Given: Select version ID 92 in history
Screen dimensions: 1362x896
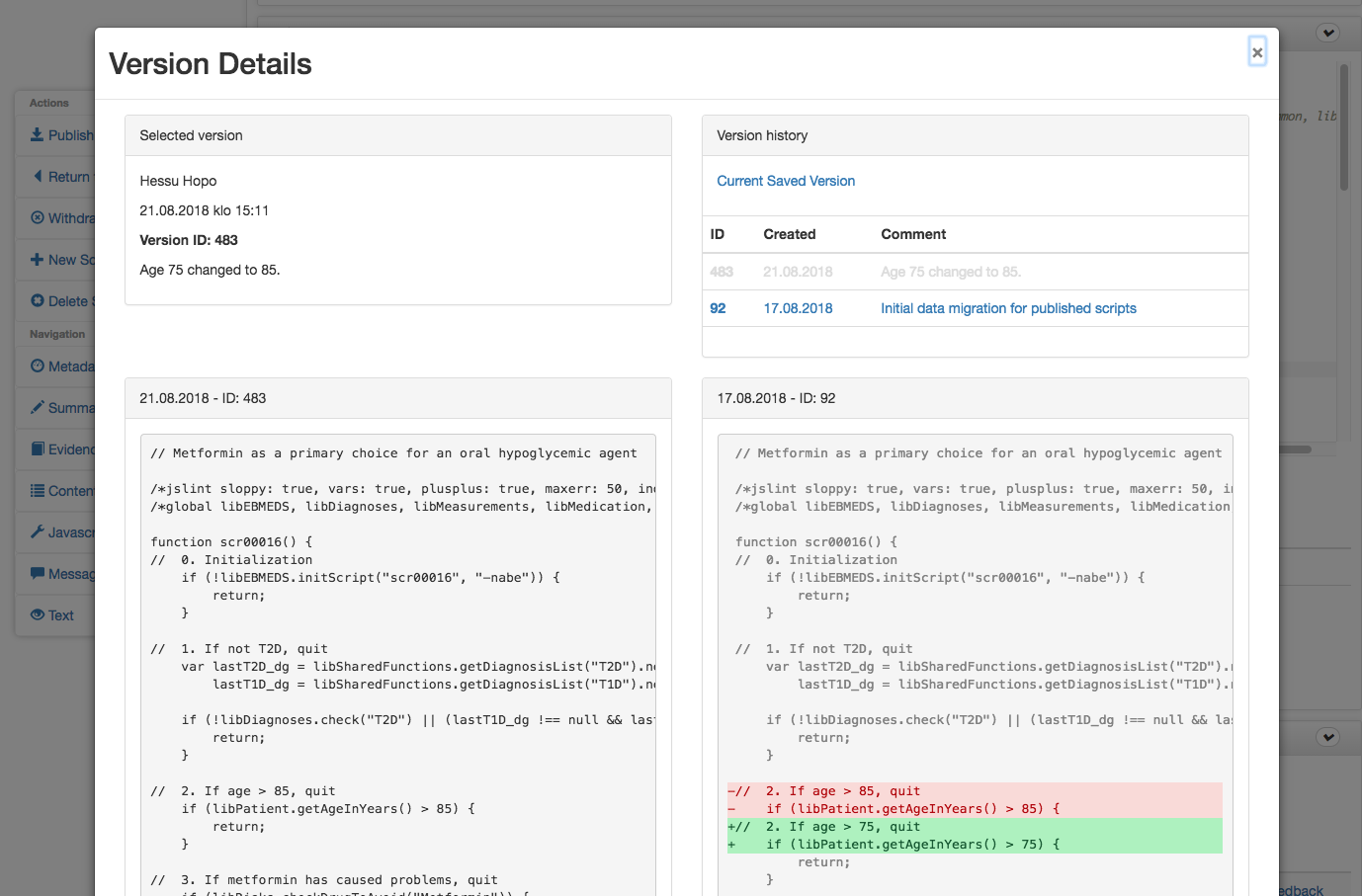Looking at the screenshot, I should pyautogui.click(x=718, y=308).
